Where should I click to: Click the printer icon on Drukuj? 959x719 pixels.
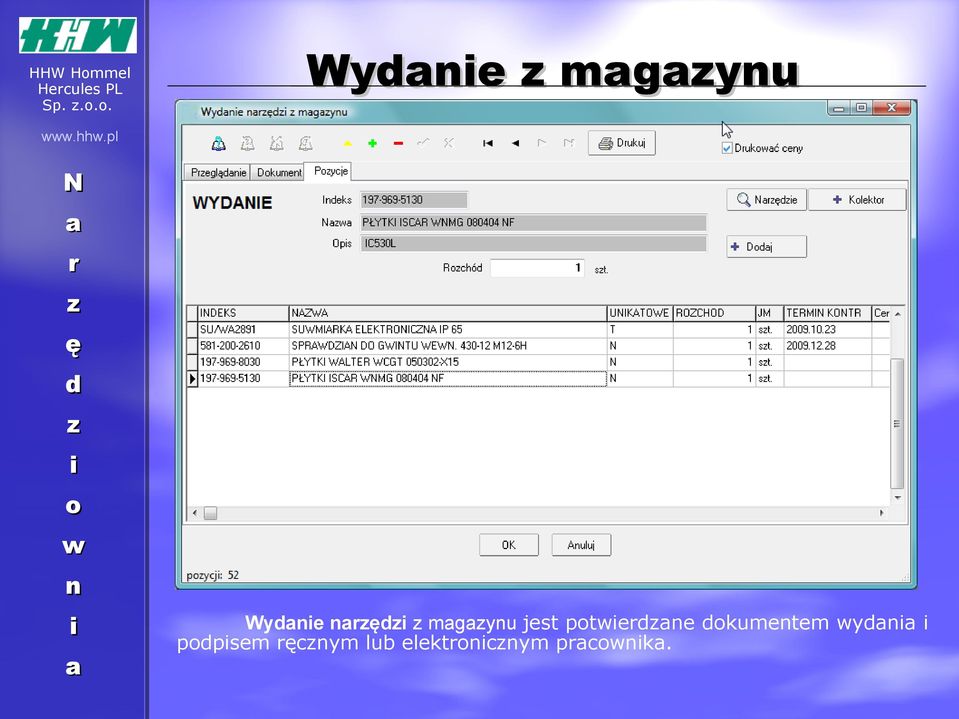click(x=605, y=143)
